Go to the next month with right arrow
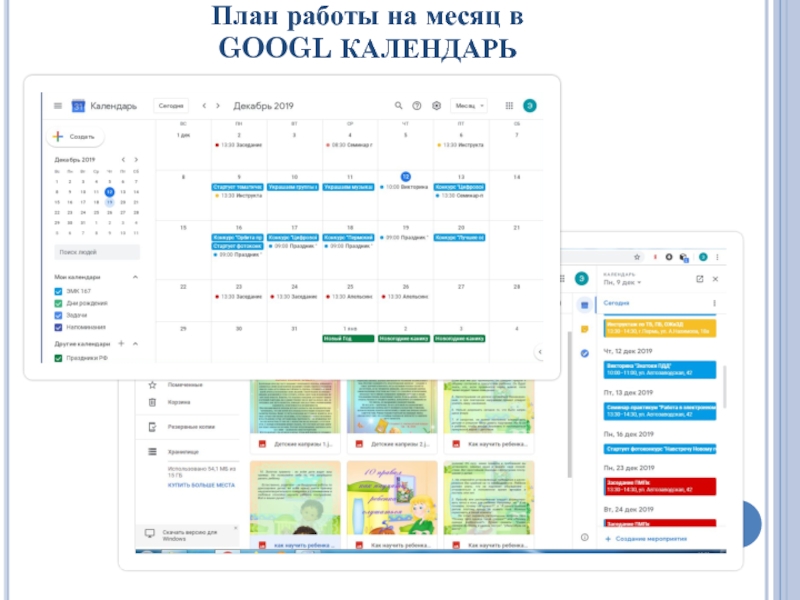 pos(218,105)
